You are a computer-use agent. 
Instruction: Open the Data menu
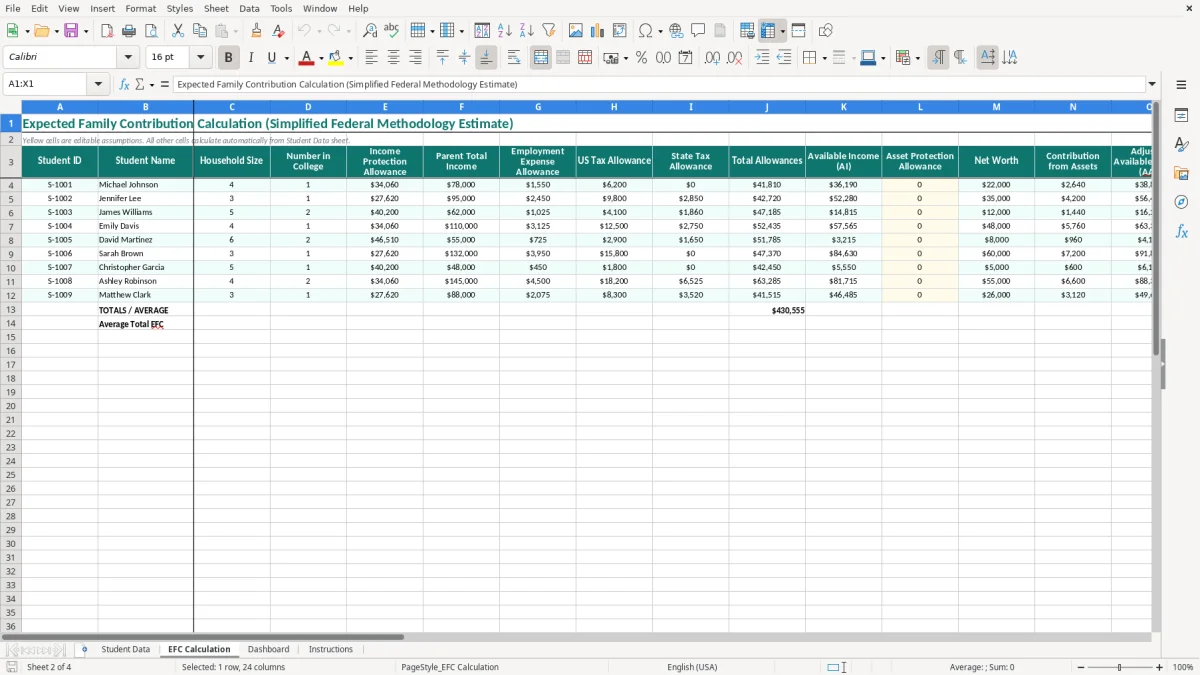[x=249, y=8]
